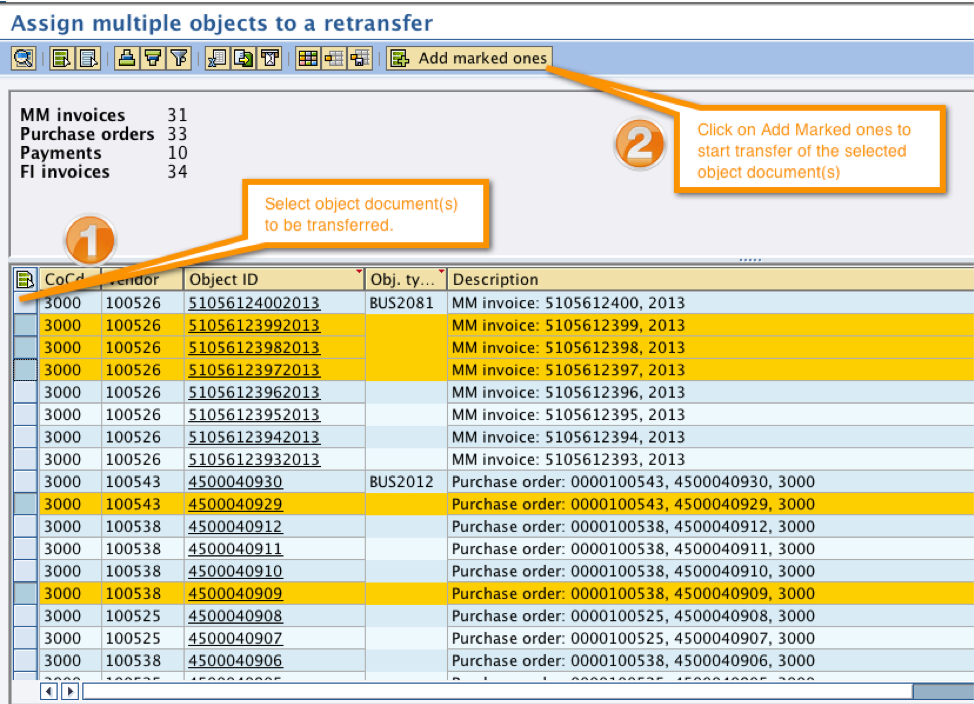Click the horizontal scrollbar left arrow
The height and width of the screenshot is (704, 974).
coord(50,691)
